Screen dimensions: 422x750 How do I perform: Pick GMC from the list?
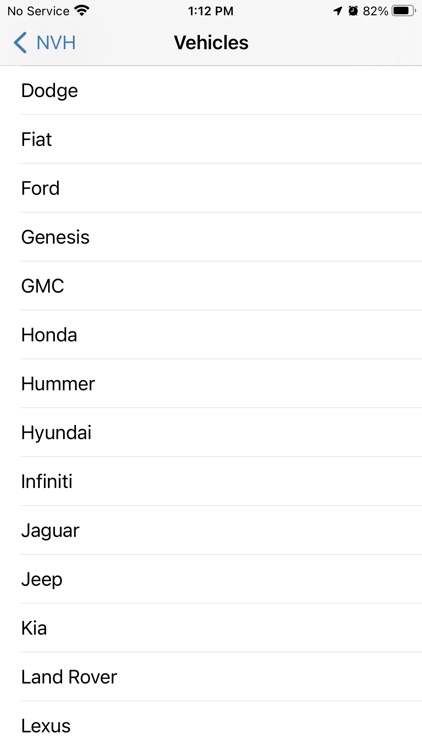coord(211,286)
